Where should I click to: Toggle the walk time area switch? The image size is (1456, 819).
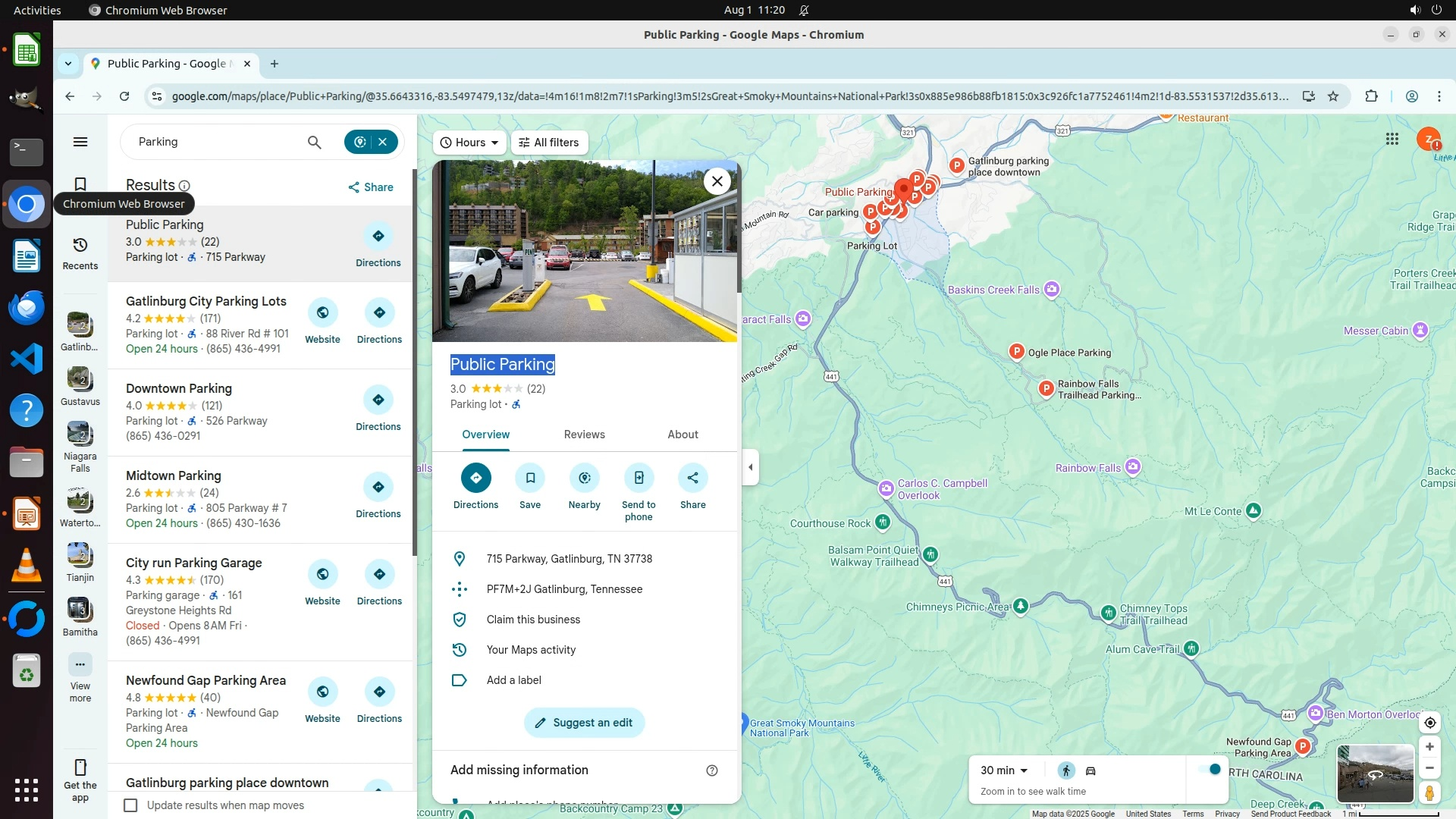point(1210,770)
